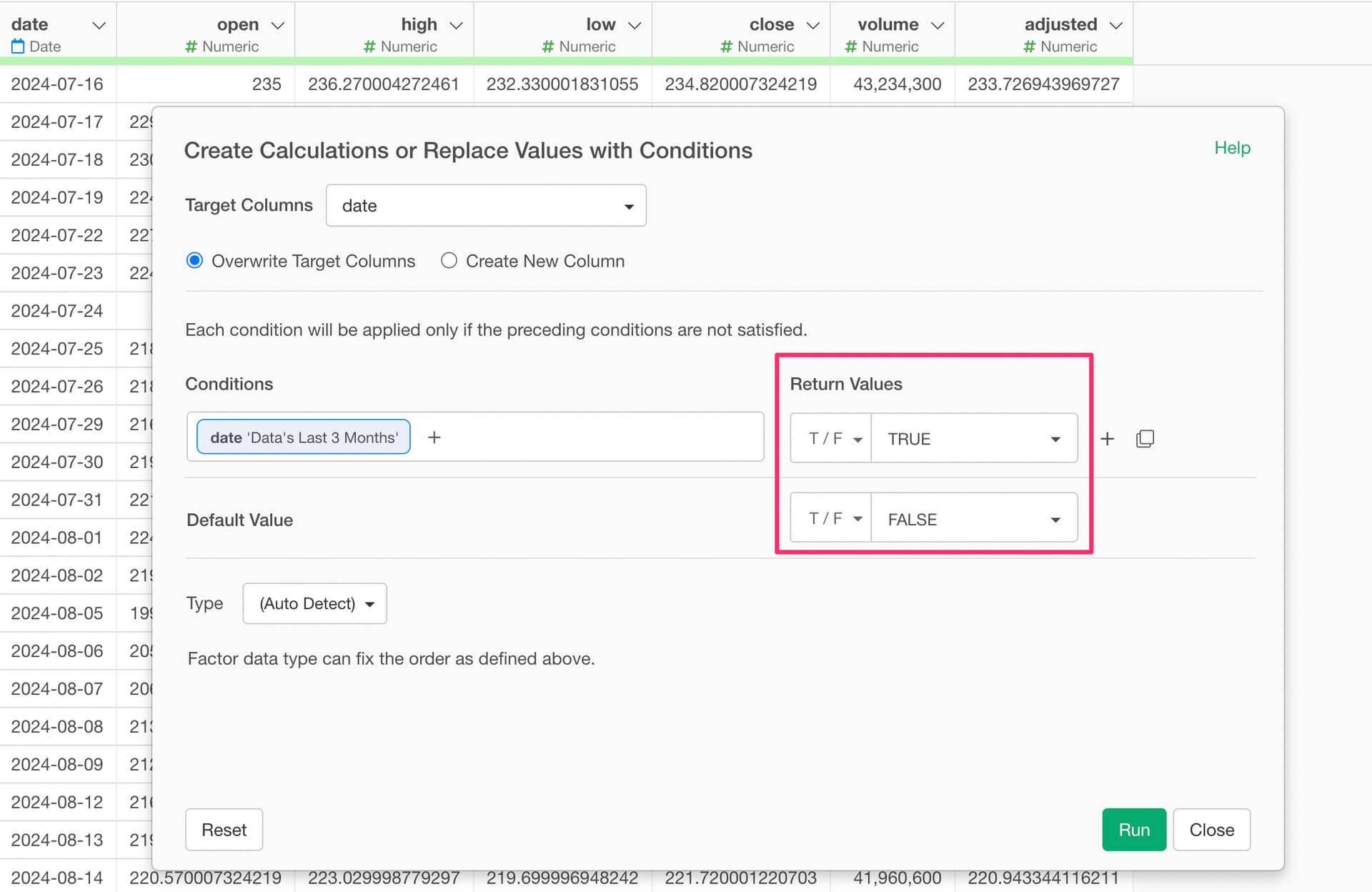Open the Help link
Image resolution: width=1372 pixels, height=892 pixels.
(1232, 148)
